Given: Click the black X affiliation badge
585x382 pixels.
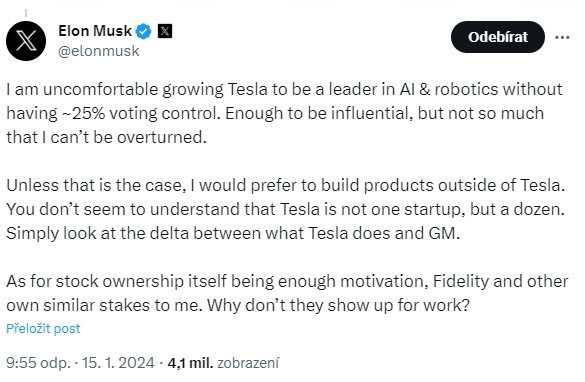Looking at the screenshot, I should point(165,31).
